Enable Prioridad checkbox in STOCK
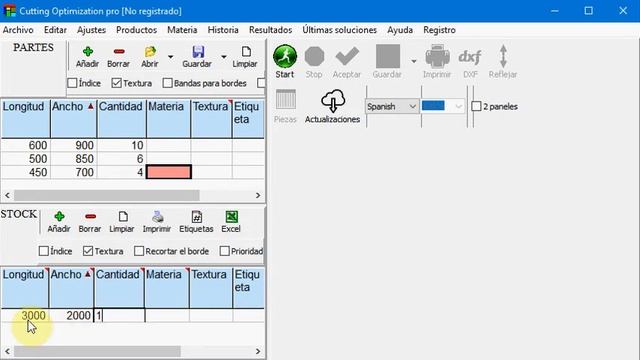 (x=224, y=251)
